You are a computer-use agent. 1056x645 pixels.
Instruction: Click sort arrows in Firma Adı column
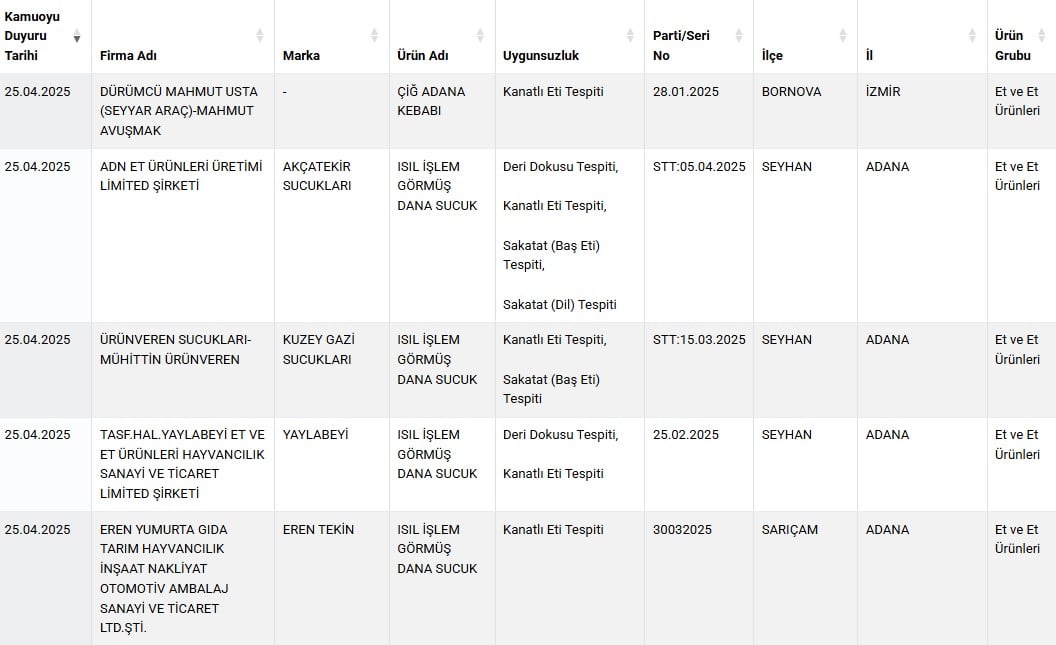coord(259,36)
